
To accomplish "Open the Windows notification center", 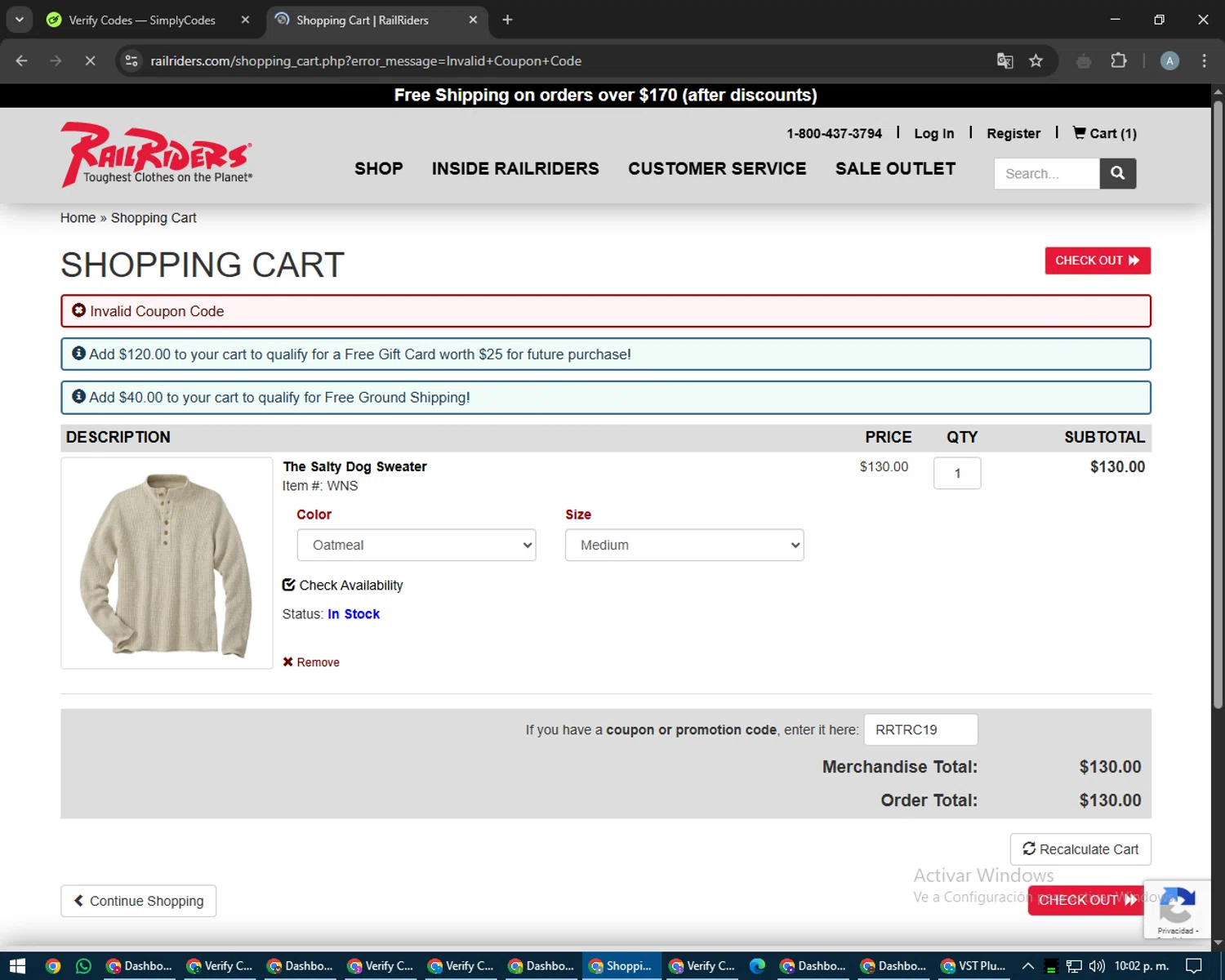I will [1194, 966].
